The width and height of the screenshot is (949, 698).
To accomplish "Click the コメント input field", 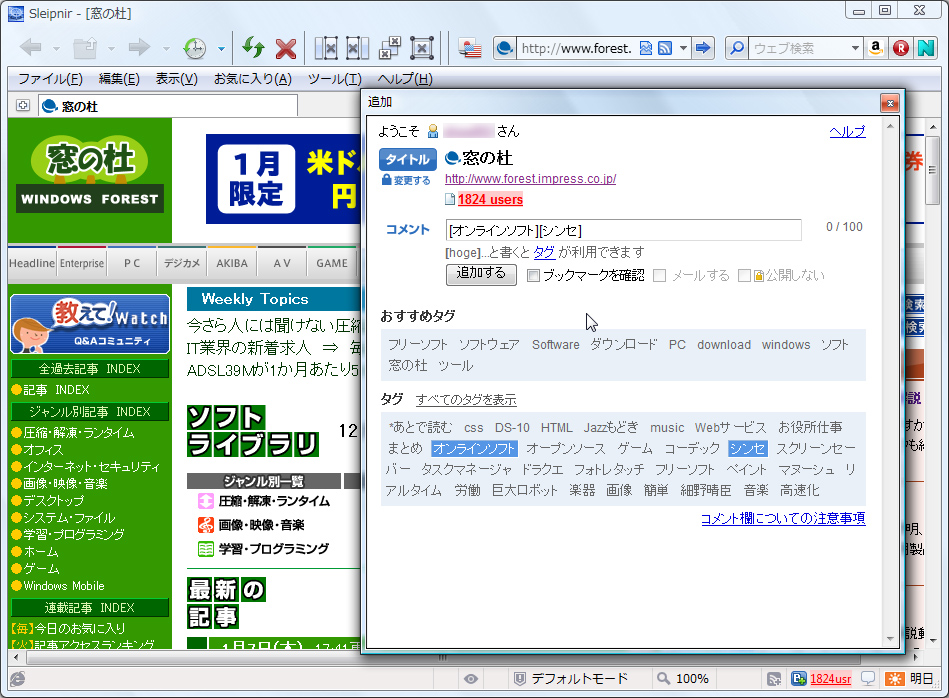I will (x=620, y=231).
